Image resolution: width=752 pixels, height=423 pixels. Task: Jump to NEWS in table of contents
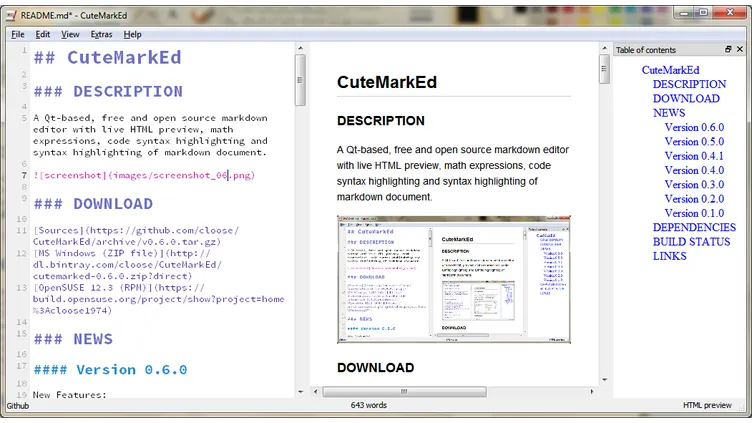tap(669, 113)
